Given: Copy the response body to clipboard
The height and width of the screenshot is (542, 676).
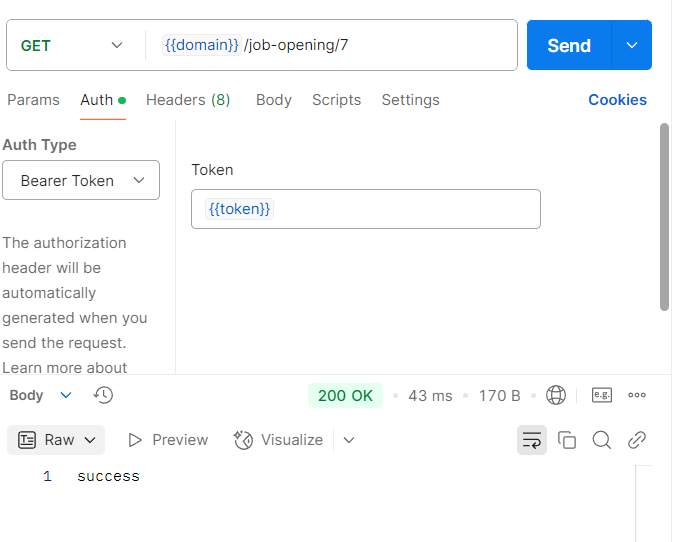Looking at the screenshot, I should tap(567, 440).
